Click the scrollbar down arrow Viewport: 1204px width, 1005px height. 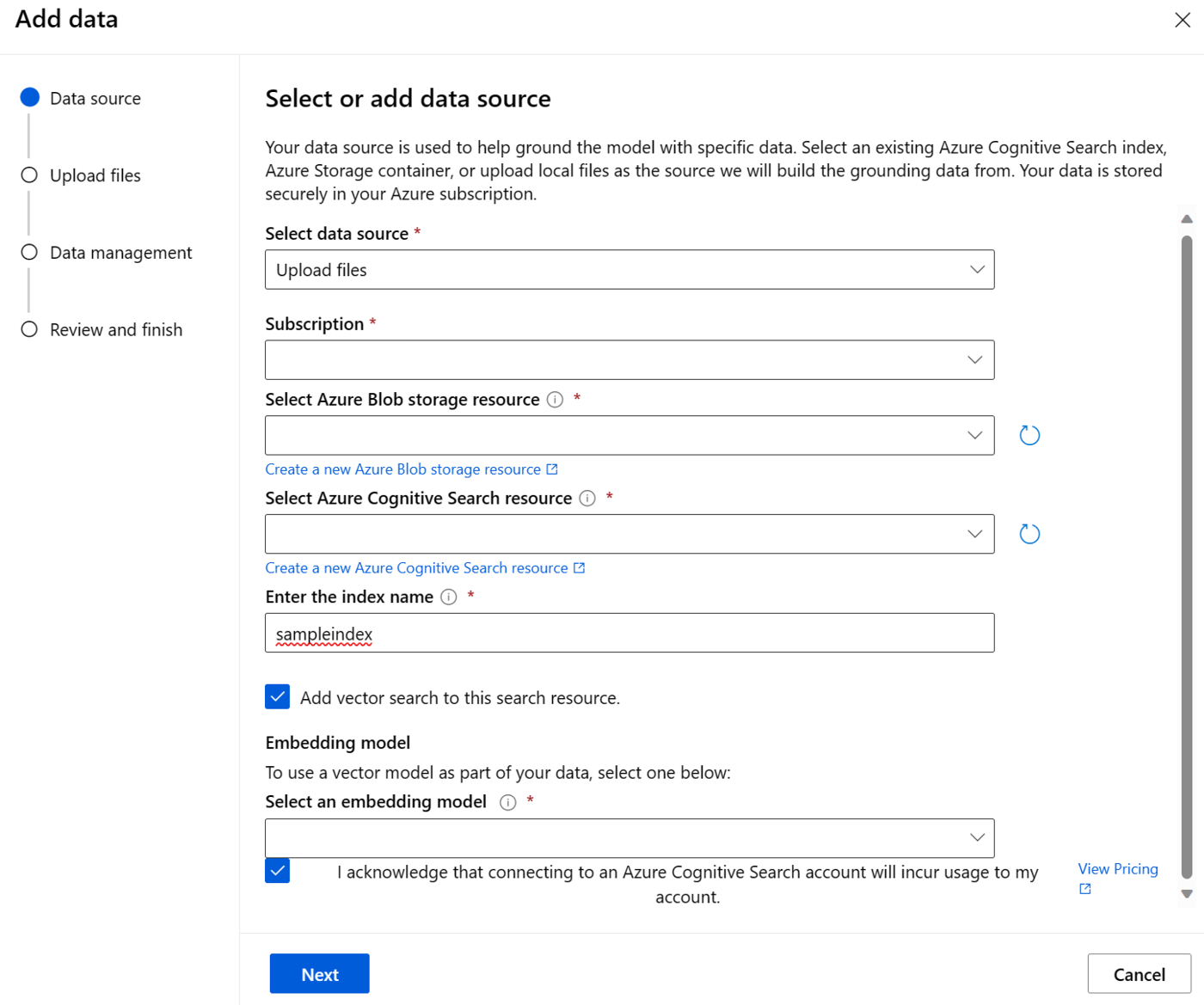[x=1187, y=894]
